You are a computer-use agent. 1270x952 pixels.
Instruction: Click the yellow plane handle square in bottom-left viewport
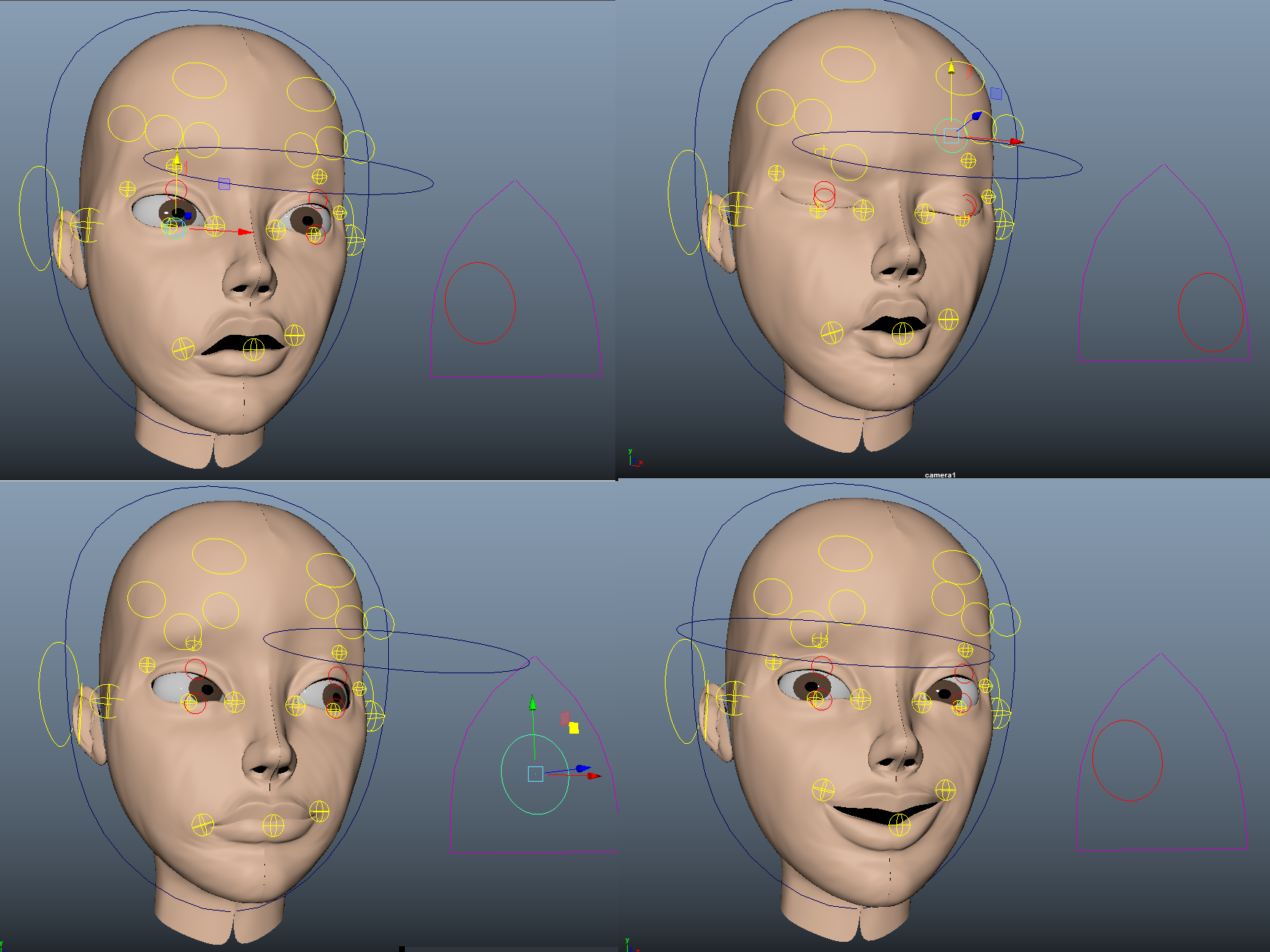click(574, 728)
